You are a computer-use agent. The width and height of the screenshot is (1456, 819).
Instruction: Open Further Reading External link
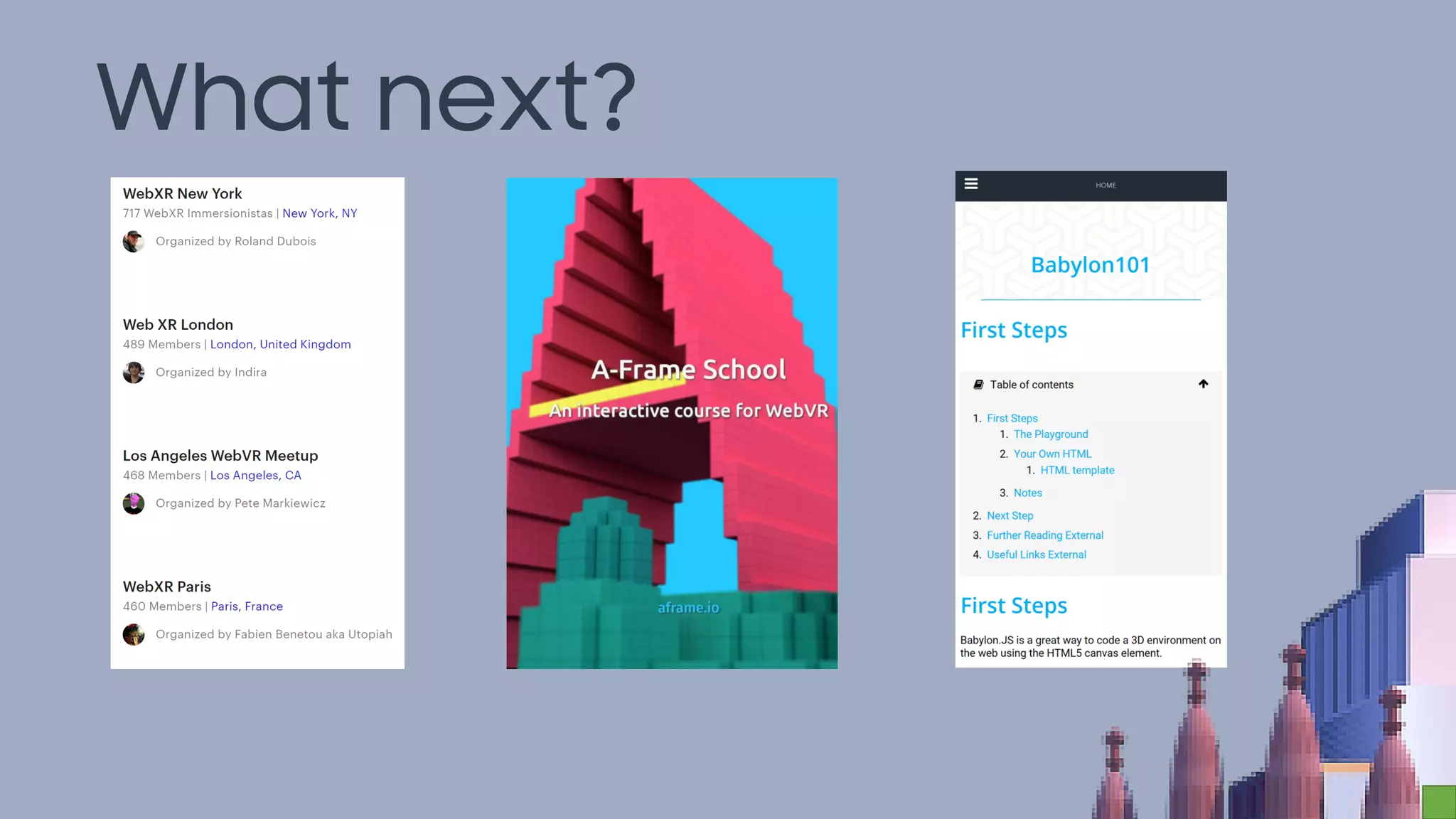pos(1044,535)
